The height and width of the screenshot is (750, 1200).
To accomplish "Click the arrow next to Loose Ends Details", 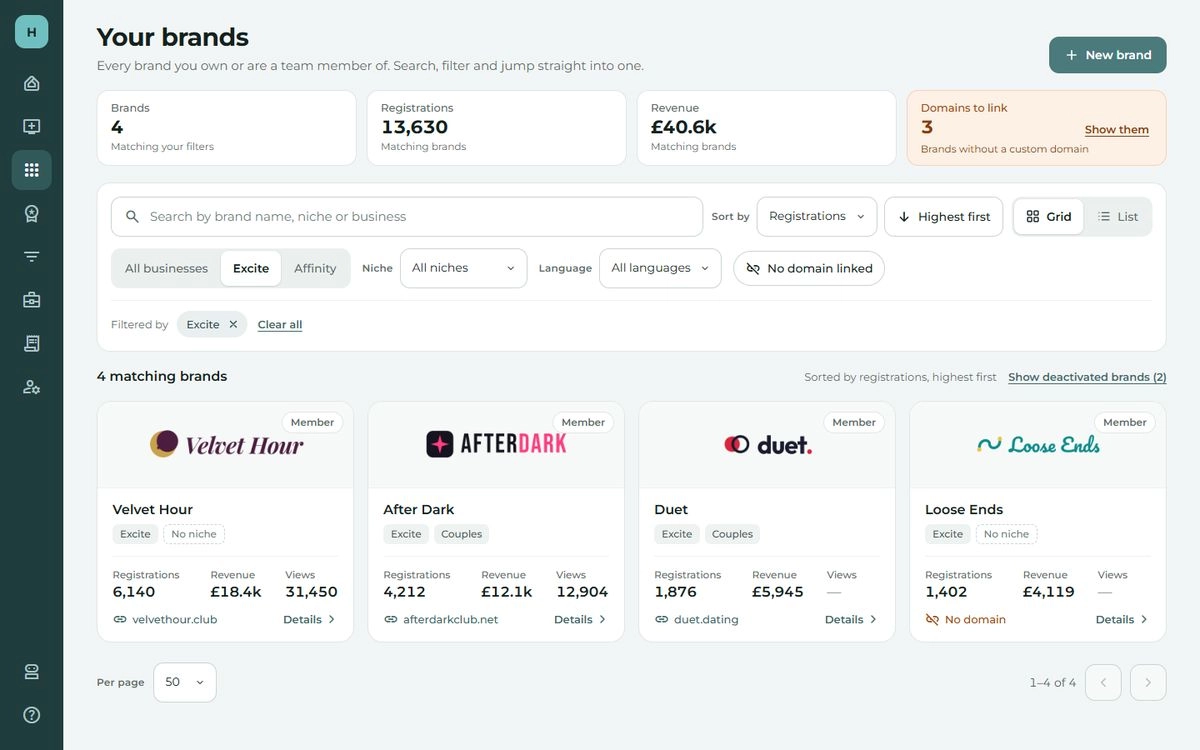I will point(1145,620).
